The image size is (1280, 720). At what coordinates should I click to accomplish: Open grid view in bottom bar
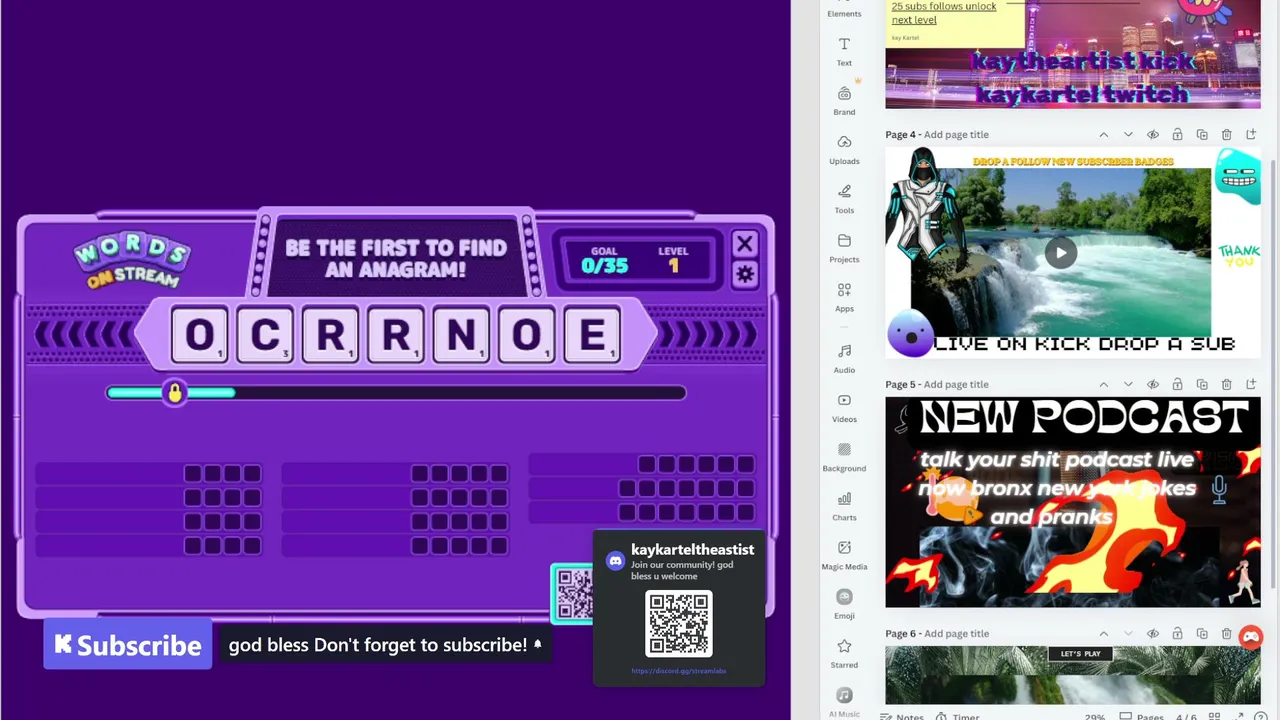click(x=1214, y=716)
